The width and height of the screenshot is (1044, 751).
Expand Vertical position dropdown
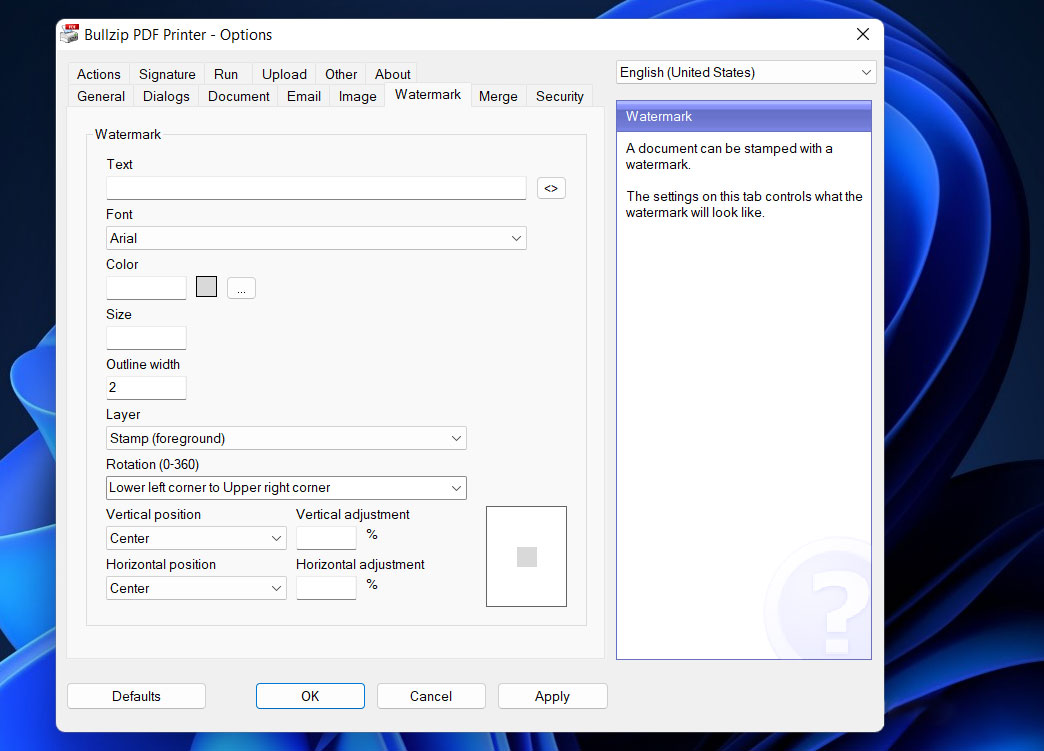(x=196, y=538)
